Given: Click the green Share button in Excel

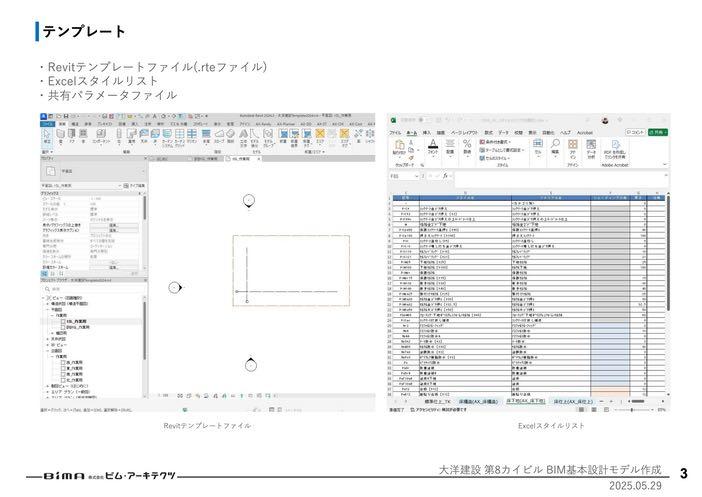Looking at the screenshot, I should click(x=658, y=132).
